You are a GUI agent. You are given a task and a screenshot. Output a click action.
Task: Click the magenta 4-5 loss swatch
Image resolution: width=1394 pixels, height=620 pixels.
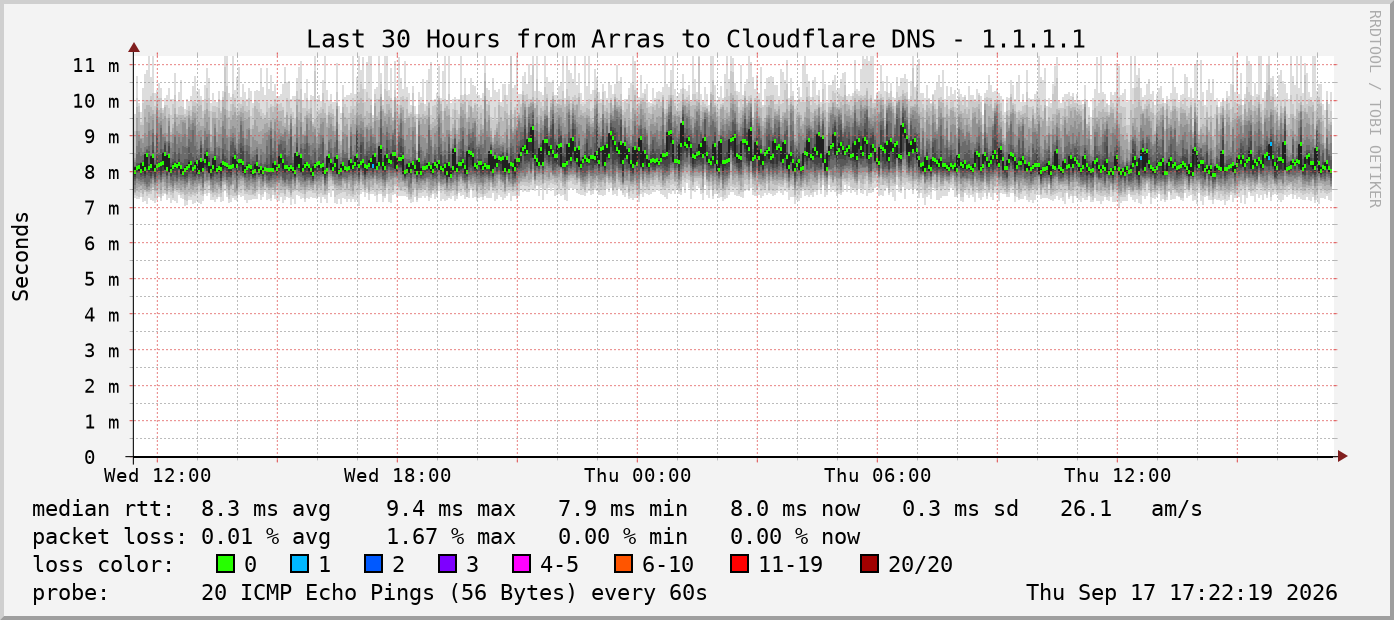point(521,564)
